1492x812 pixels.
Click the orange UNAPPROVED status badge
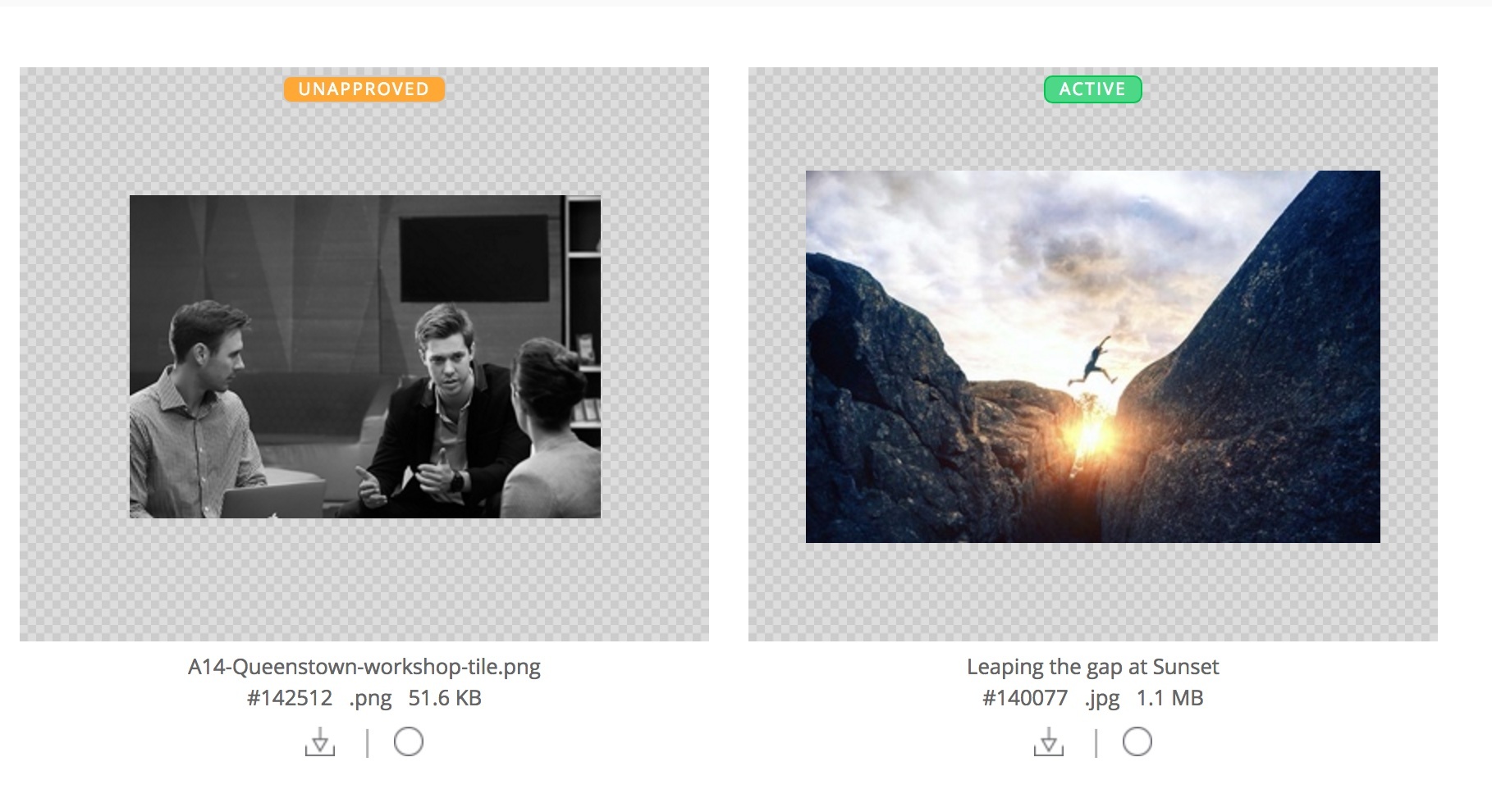pos(364,89)
